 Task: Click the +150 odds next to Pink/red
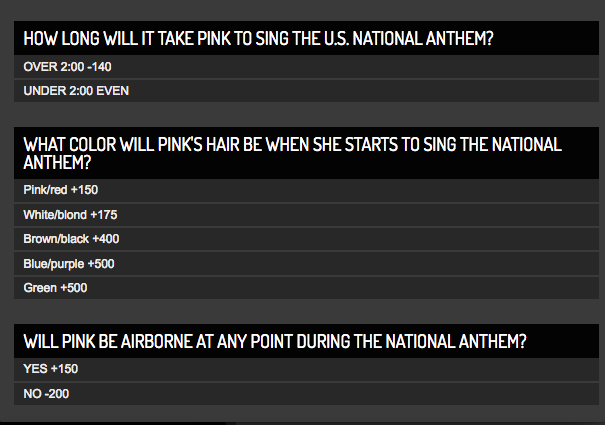coord(84,190)
